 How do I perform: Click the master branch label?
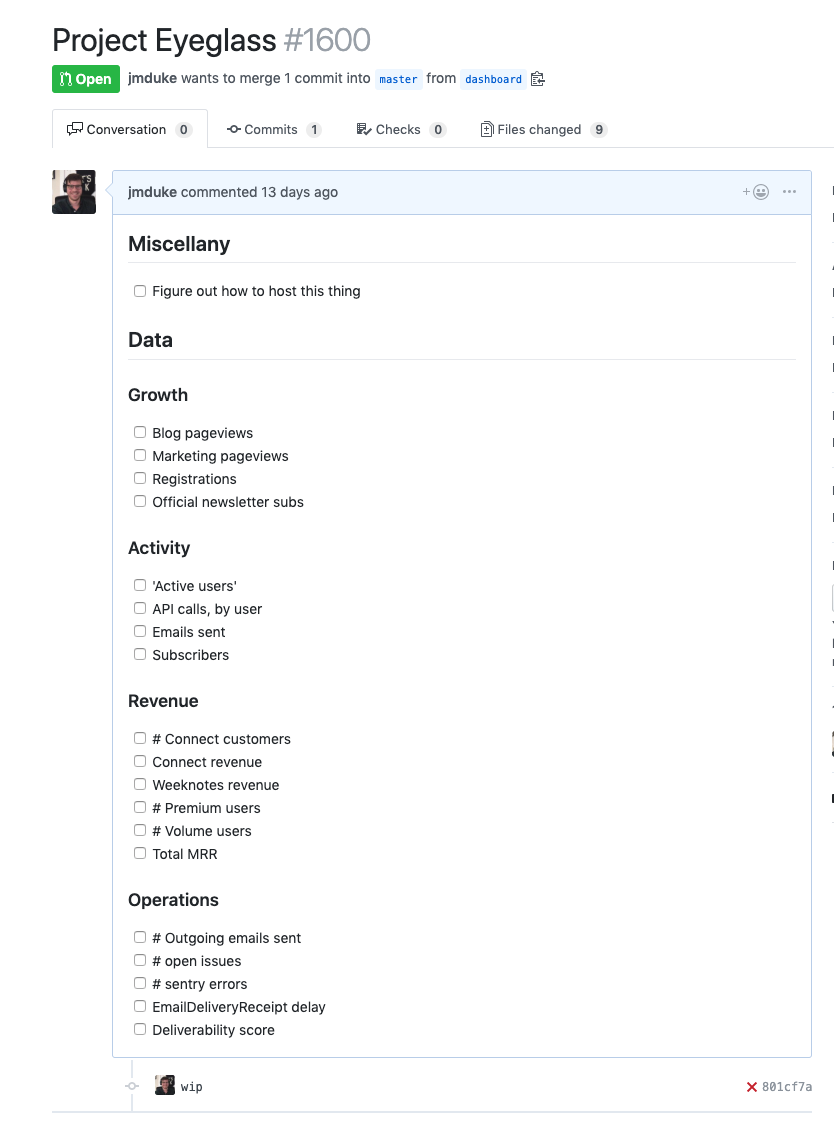[x=398, y=79]
